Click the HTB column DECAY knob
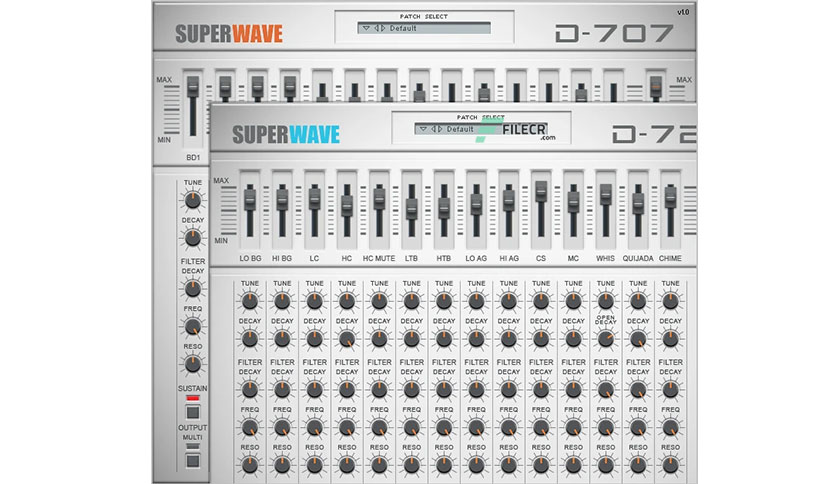This screenshot has height=484, width=836. pyautogui.click(x=444, y=339)
